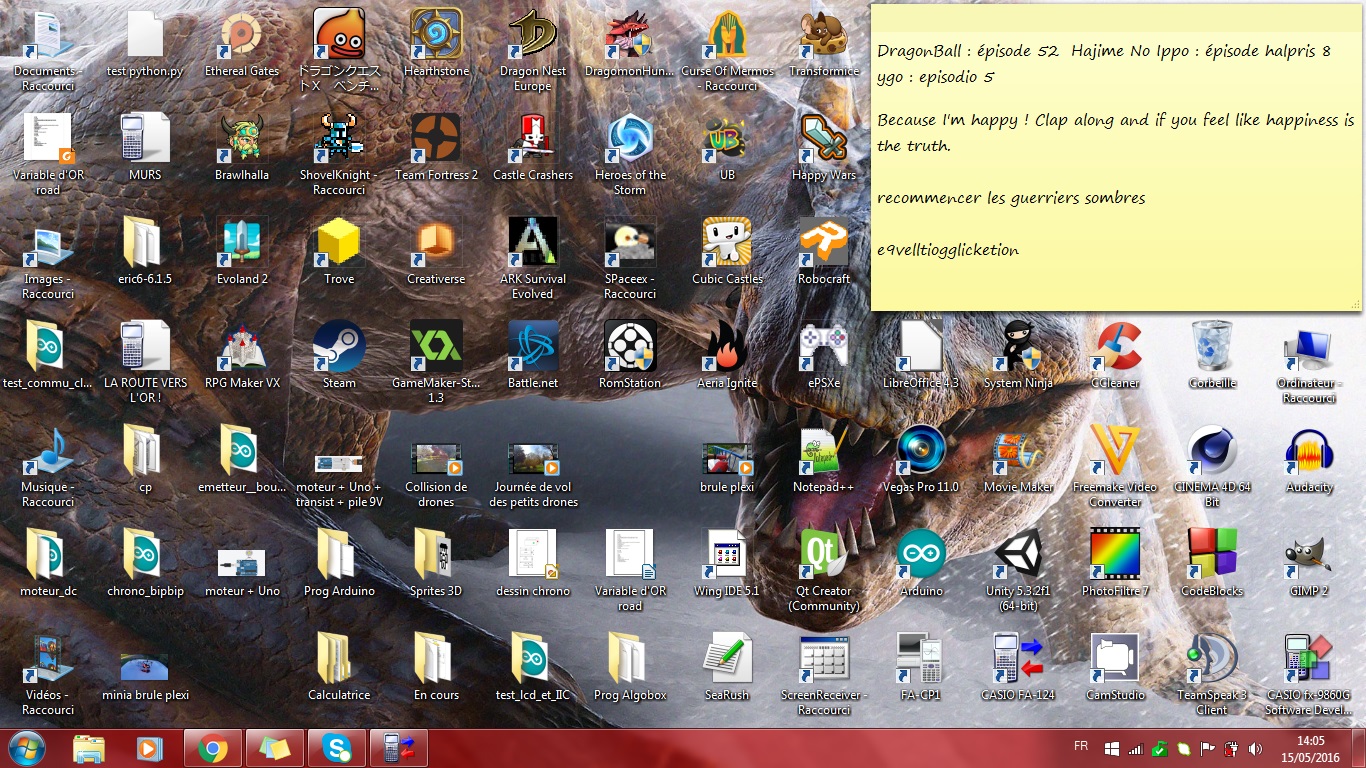Open the Windows Start menu
This screenshot has height=768, width=1366.
[26, 748]
